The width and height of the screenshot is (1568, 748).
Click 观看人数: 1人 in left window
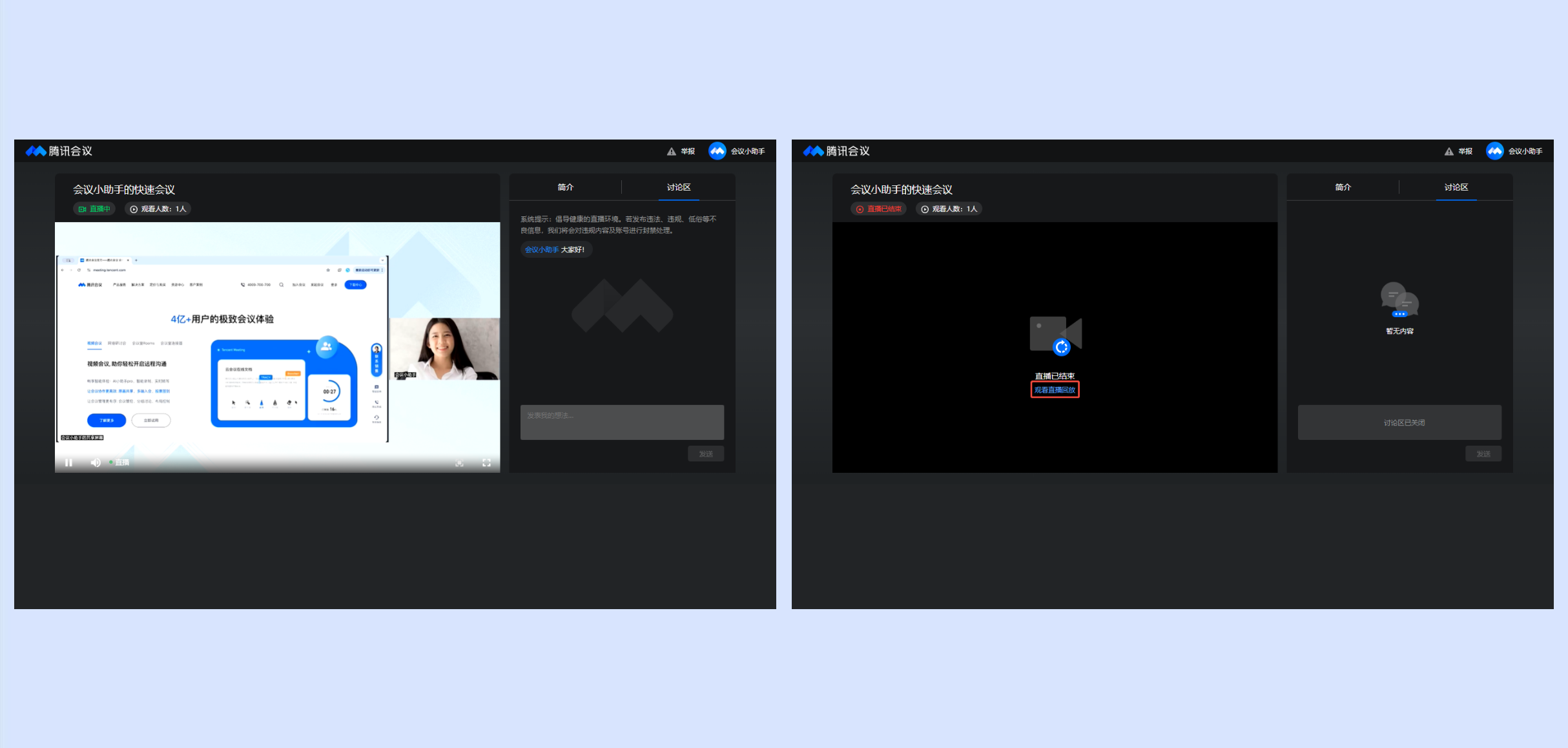click(158, 209)
